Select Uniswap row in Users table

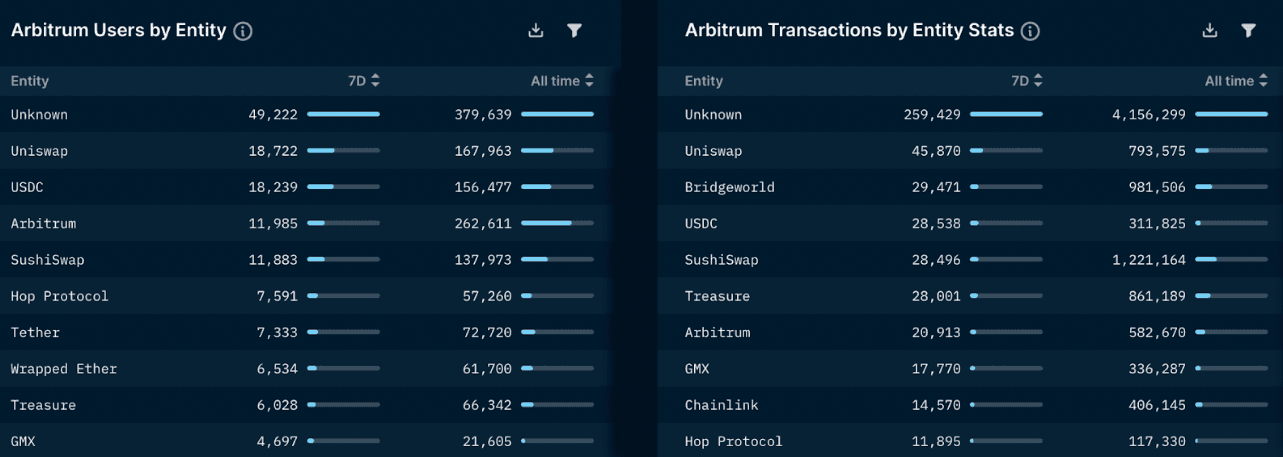tap(39, 151)
